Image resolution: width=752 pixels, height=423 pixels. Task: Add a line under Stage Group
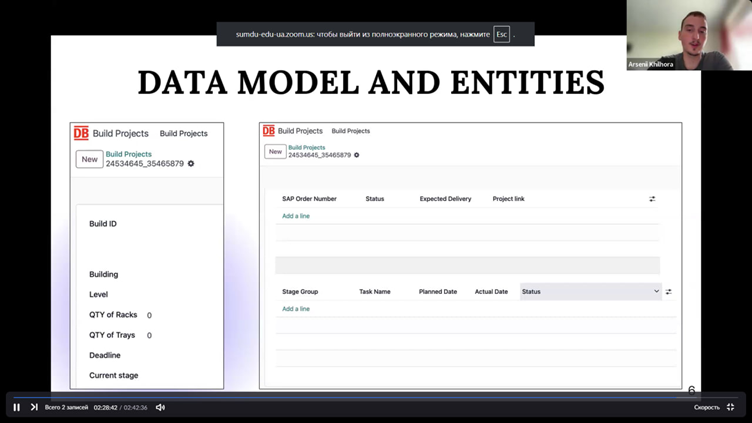coord(296,309)
